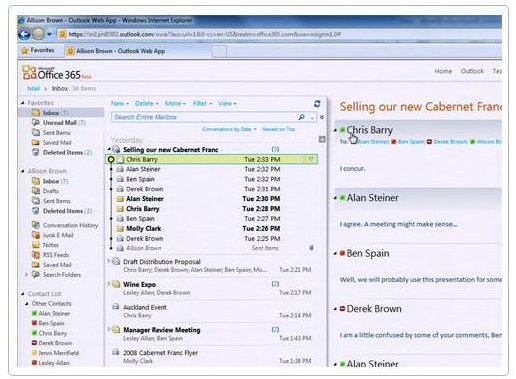Open Unread Mail folder icon in Favorites

coord(36,122)
